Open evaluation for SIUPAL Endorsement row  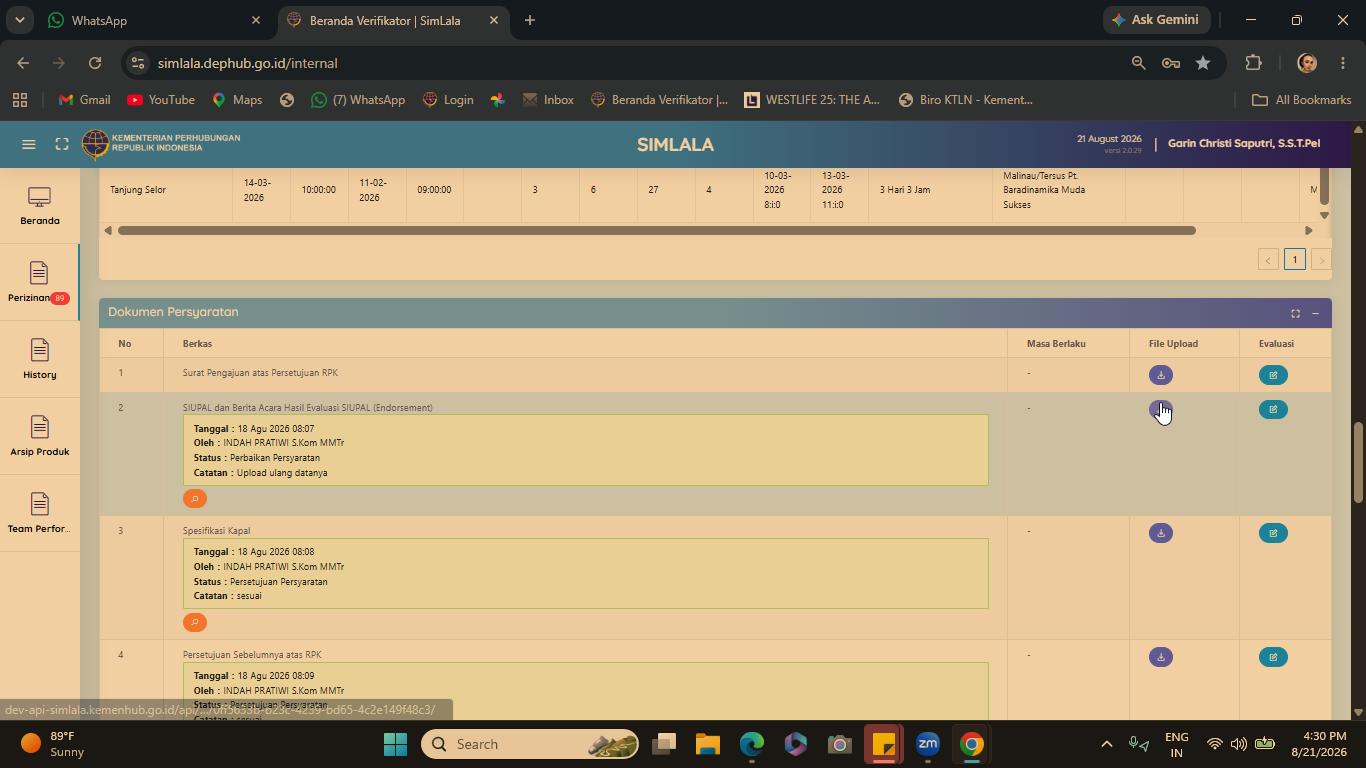coord(1273,409)
